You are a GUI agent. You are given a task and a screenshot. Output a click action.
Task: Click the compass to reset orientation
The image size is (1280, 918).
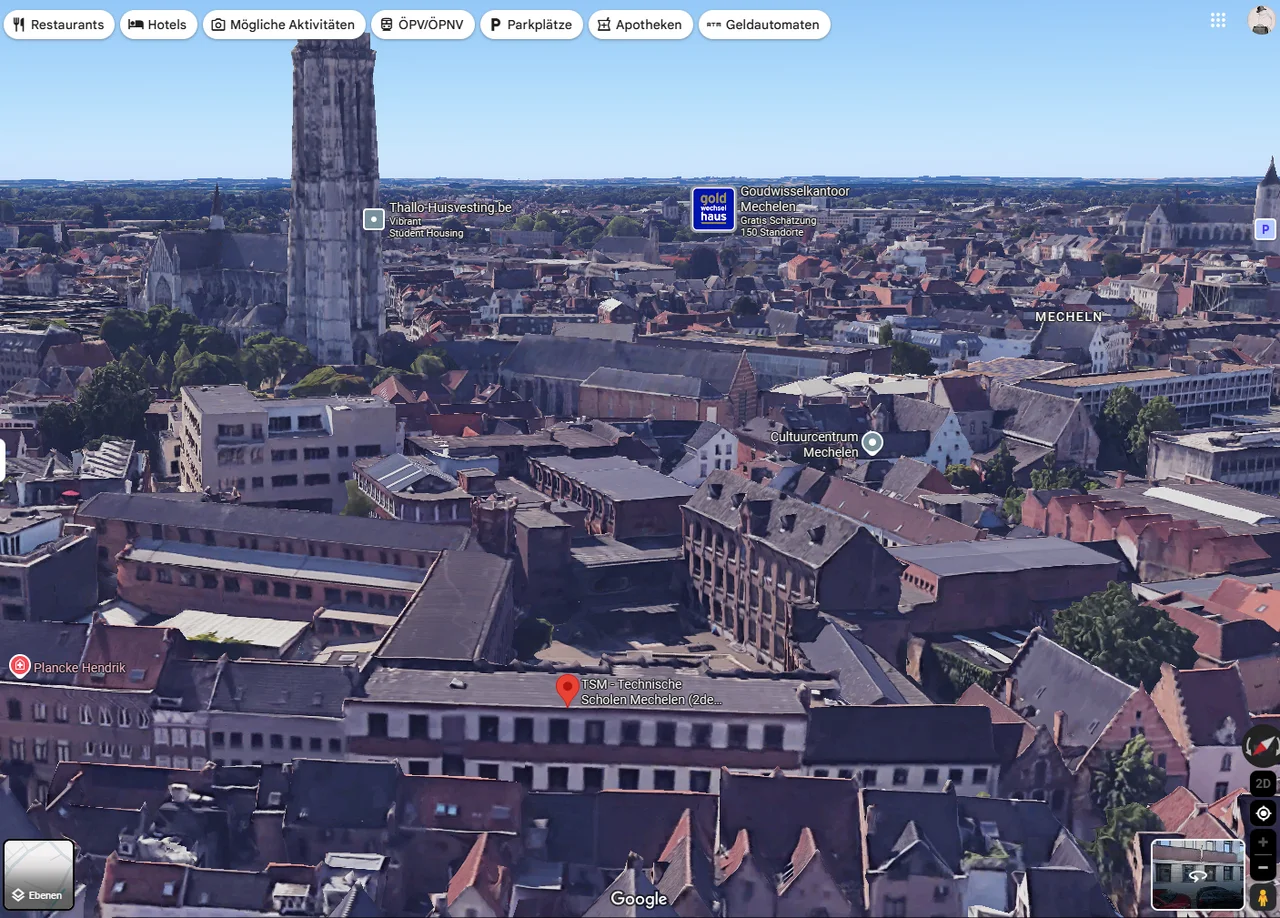(x=1261, y=745)
